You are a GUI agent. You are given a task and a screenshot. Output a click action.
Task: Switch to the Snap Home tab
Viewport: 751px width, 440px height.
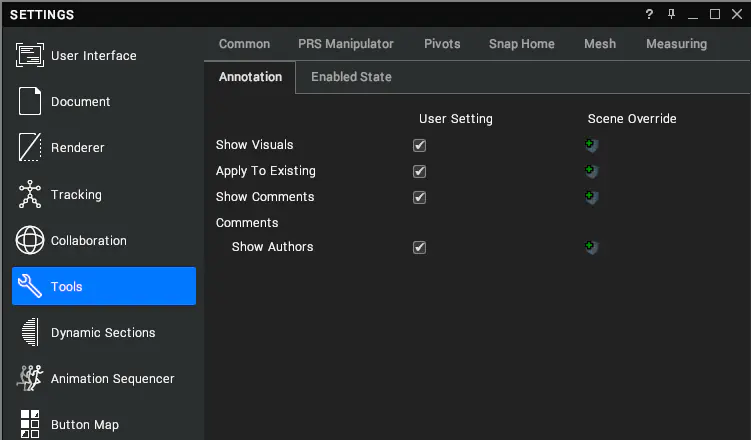tap(522, 44)
